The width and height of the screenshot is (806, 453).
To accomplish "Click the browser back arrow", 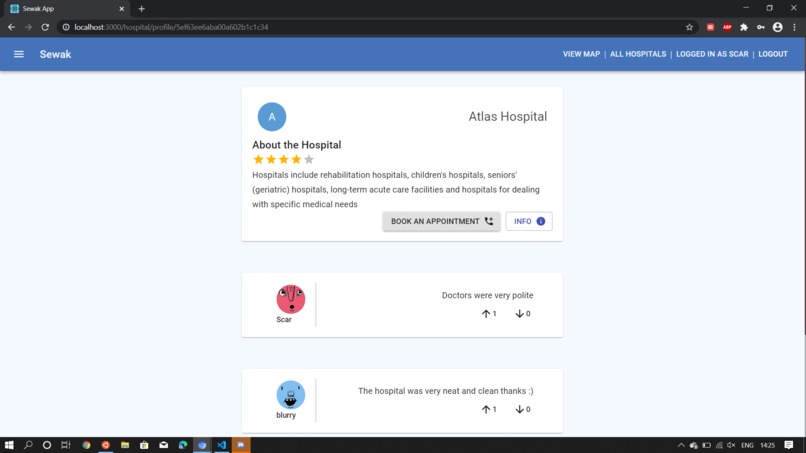I will coord(11,27).
